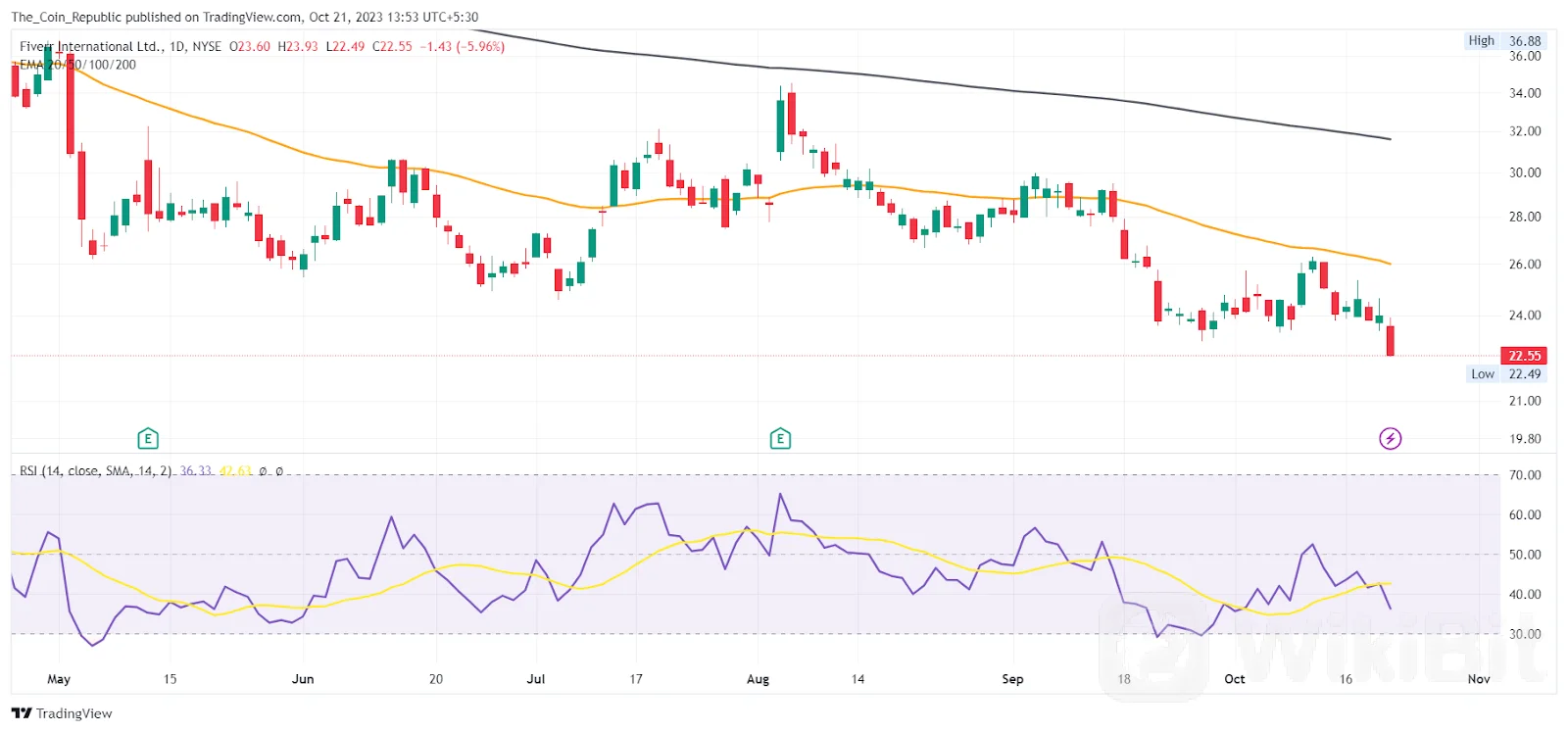Click The_Coin_Republic published on TradingView text

[x=245, y=17]
